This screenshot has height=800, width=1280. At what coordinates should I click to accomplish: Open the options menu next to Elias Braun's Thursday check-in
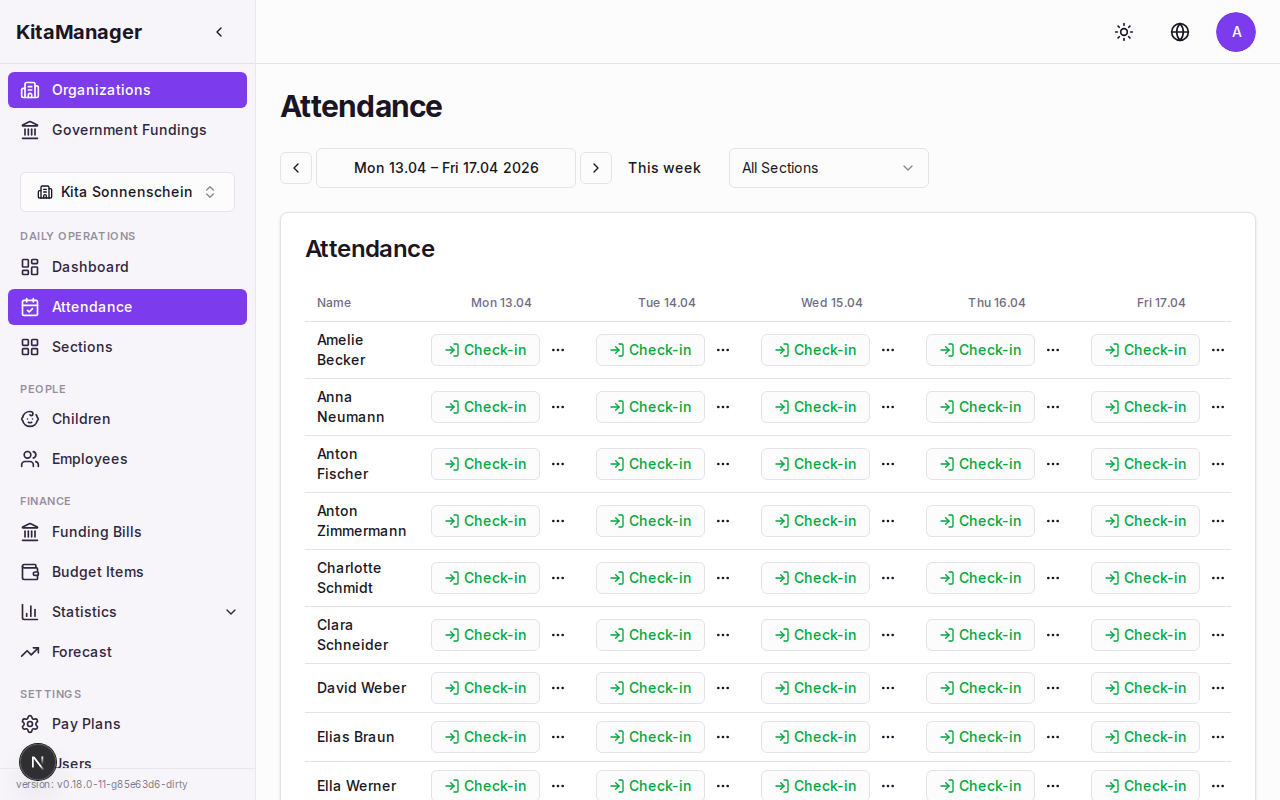pos(1053,737)
